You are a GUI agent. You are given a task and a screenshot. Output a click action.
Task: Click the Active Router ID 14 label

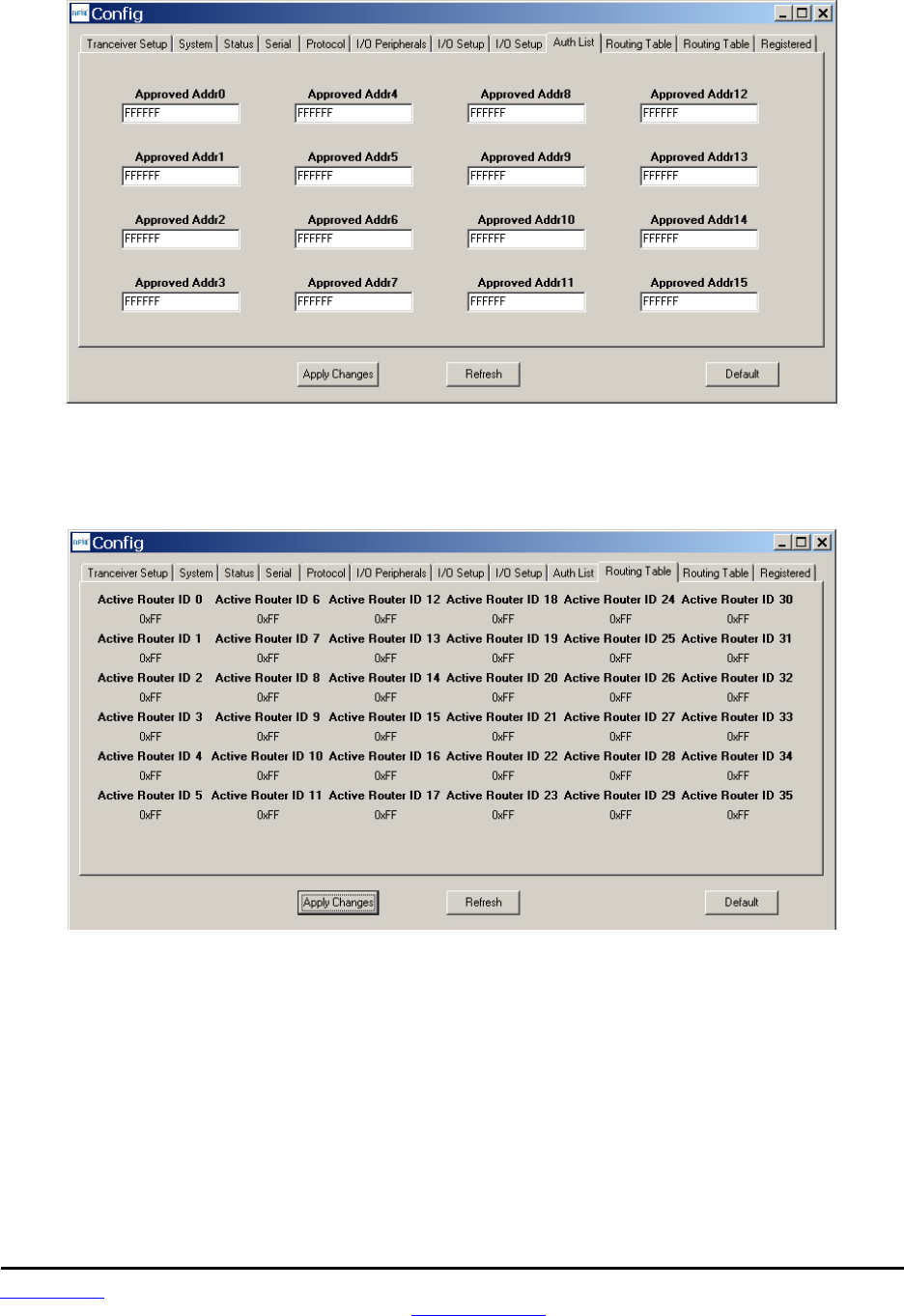[x=384, y=678]
